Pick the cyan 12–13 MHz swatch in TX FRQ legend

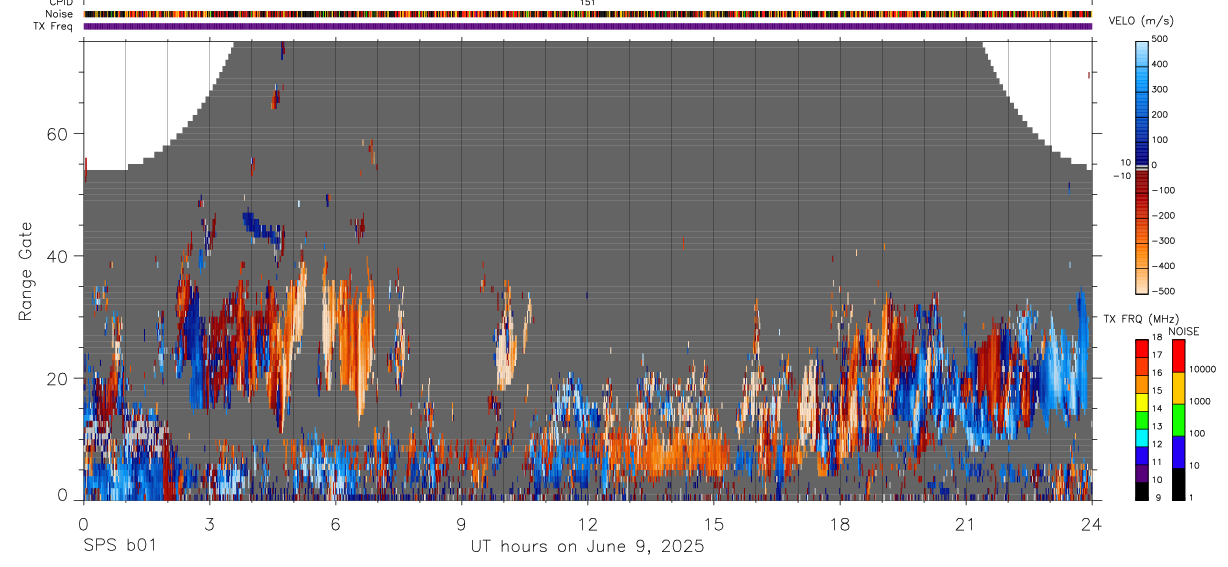1142,437
